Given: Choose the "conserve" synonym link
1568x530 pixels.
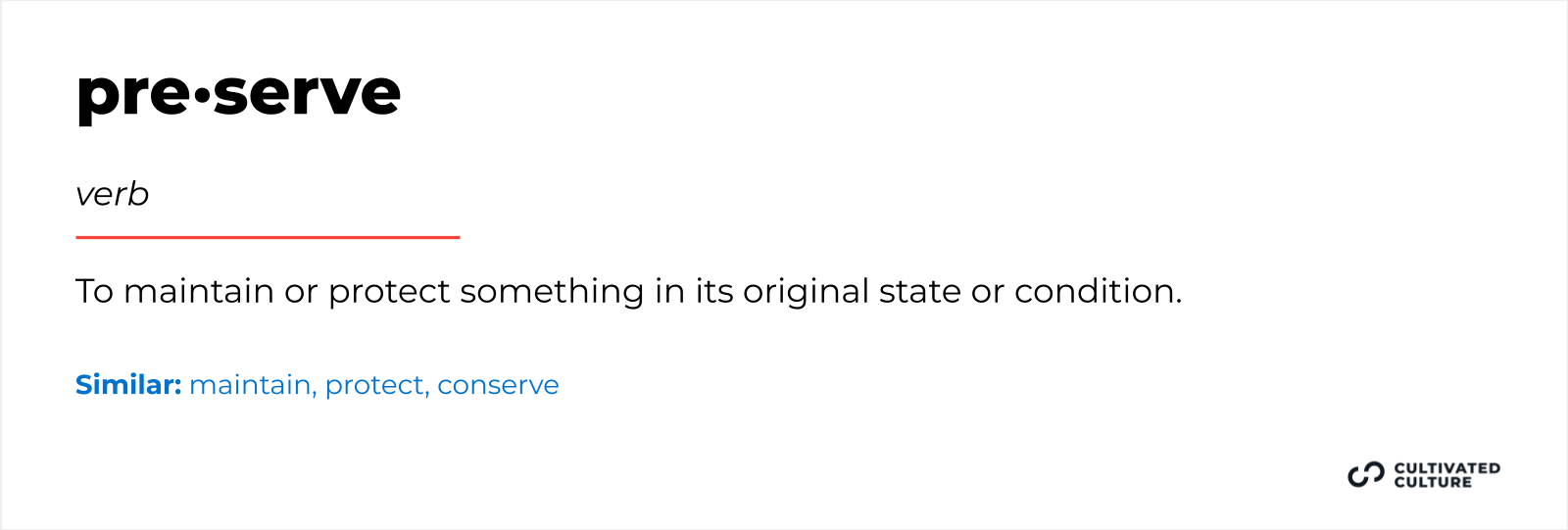Looking at the screenshot, I should [x=498, y=385].
